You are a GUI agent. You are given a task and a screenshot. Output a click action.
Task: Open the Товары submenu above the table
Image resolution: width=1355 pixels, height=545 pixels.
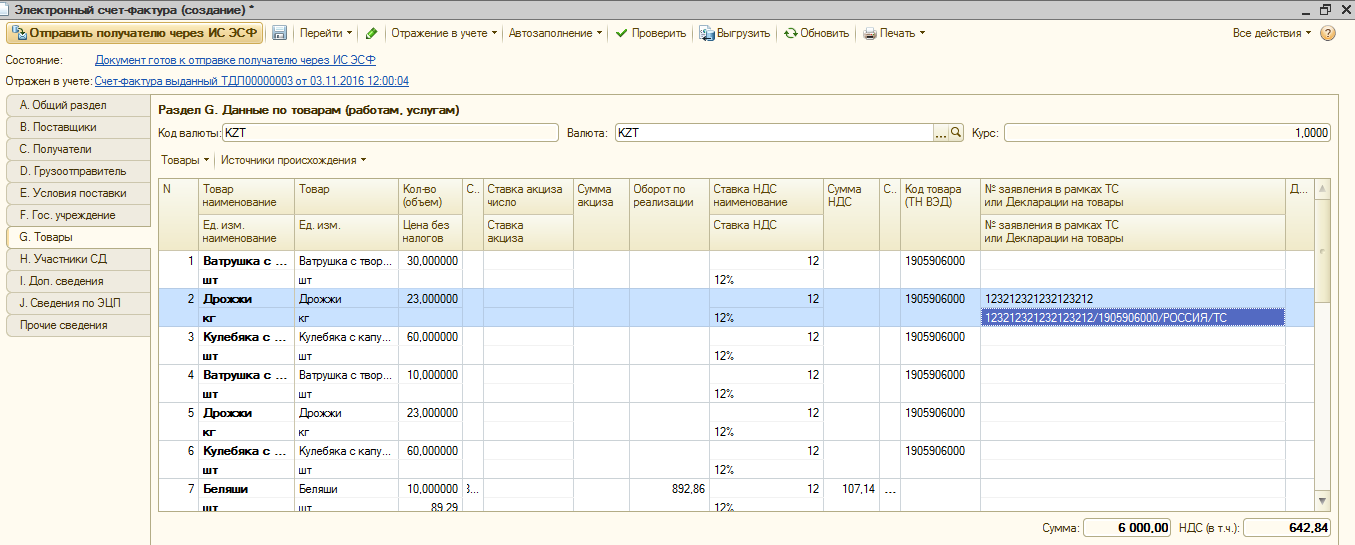click(186, 160)
